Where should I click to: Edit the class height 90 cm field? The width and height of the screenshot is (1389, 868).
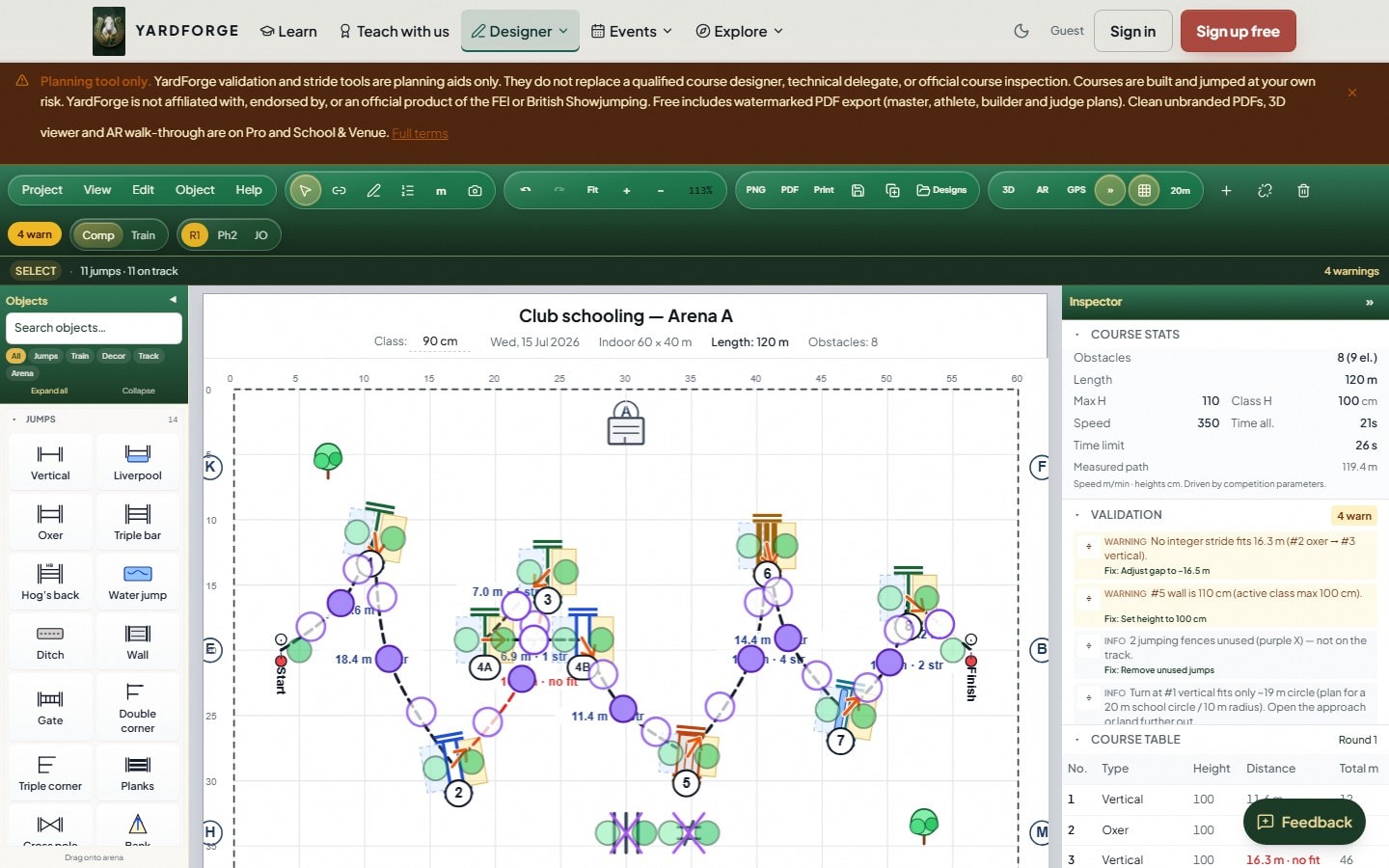[440, 341]
